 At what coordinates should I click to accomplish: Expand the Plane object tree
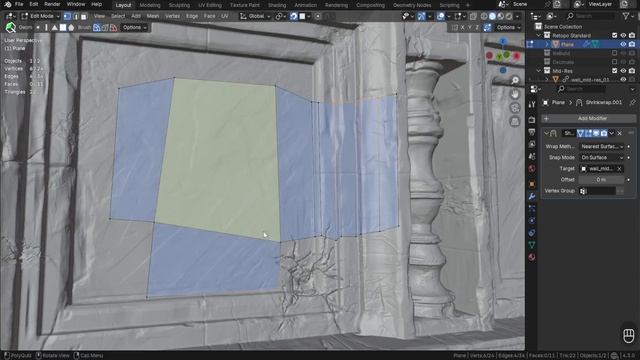coord(547,44)
